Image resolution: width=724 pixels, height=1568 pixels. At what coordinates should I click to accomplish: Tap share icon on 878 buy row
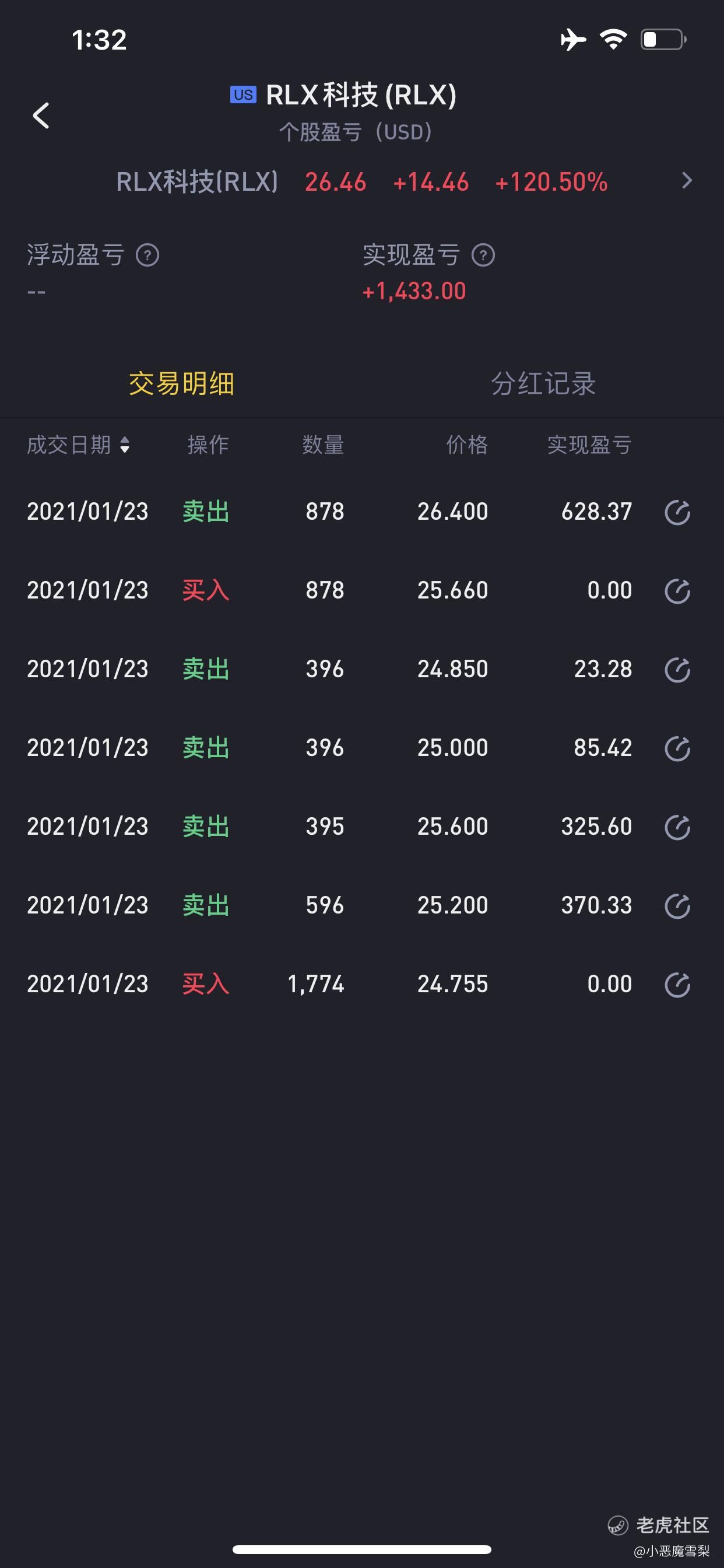click(677, 590)
